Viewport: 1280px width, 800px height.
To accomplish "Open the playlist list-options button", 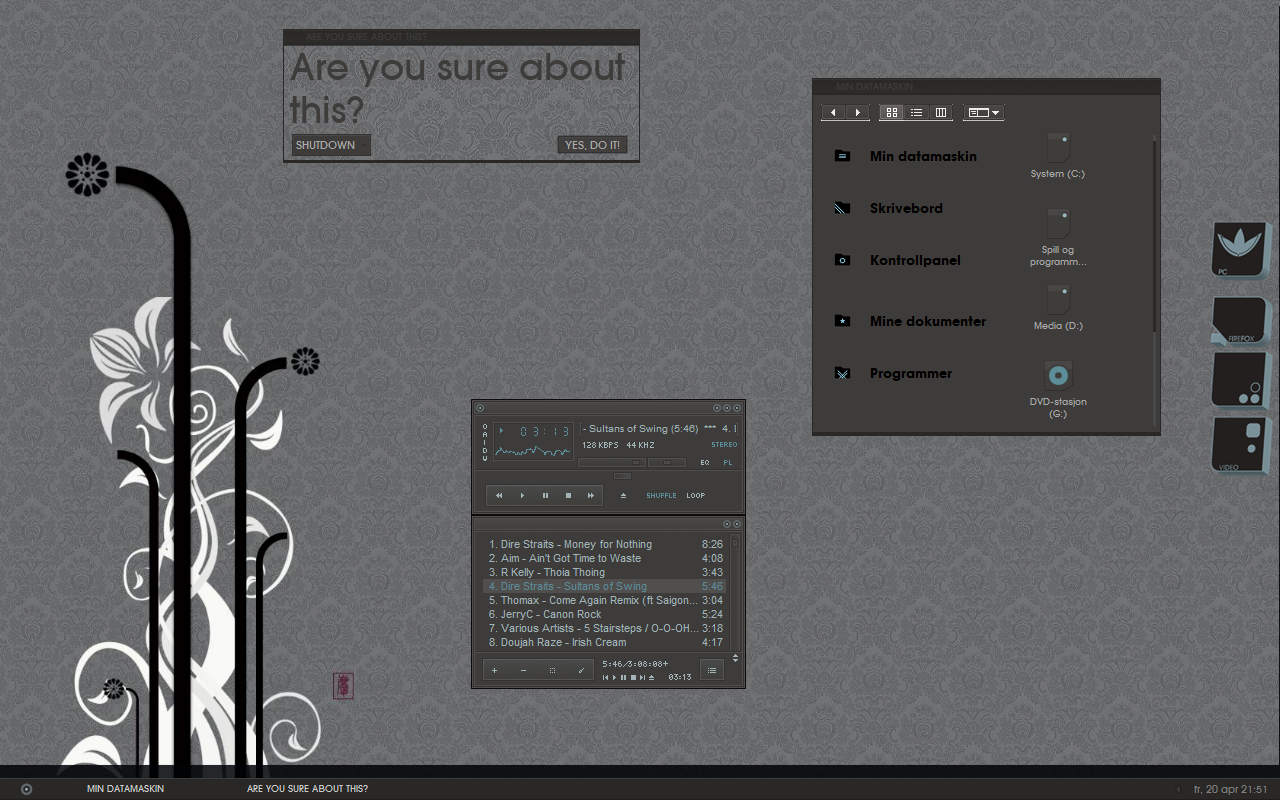I will [x=712, y=670].
